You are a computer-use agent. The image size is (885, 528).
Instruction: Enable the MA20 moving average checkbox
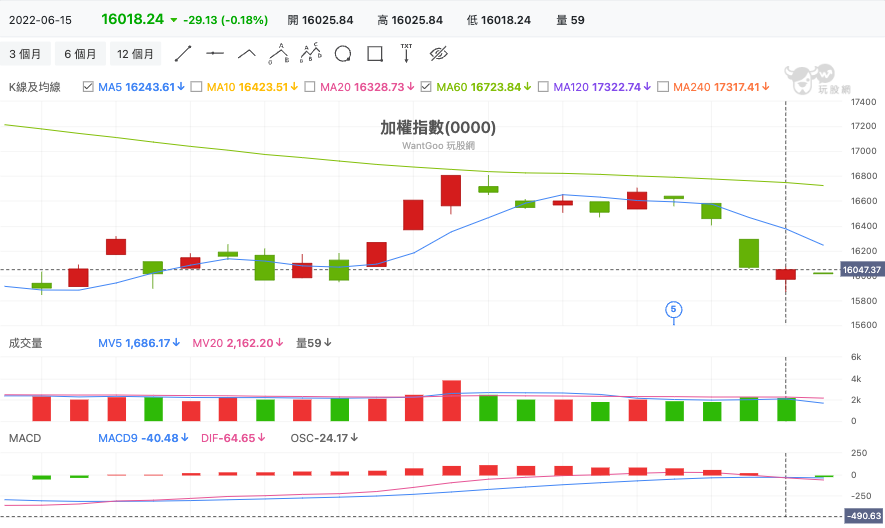(x=310, y=87)
